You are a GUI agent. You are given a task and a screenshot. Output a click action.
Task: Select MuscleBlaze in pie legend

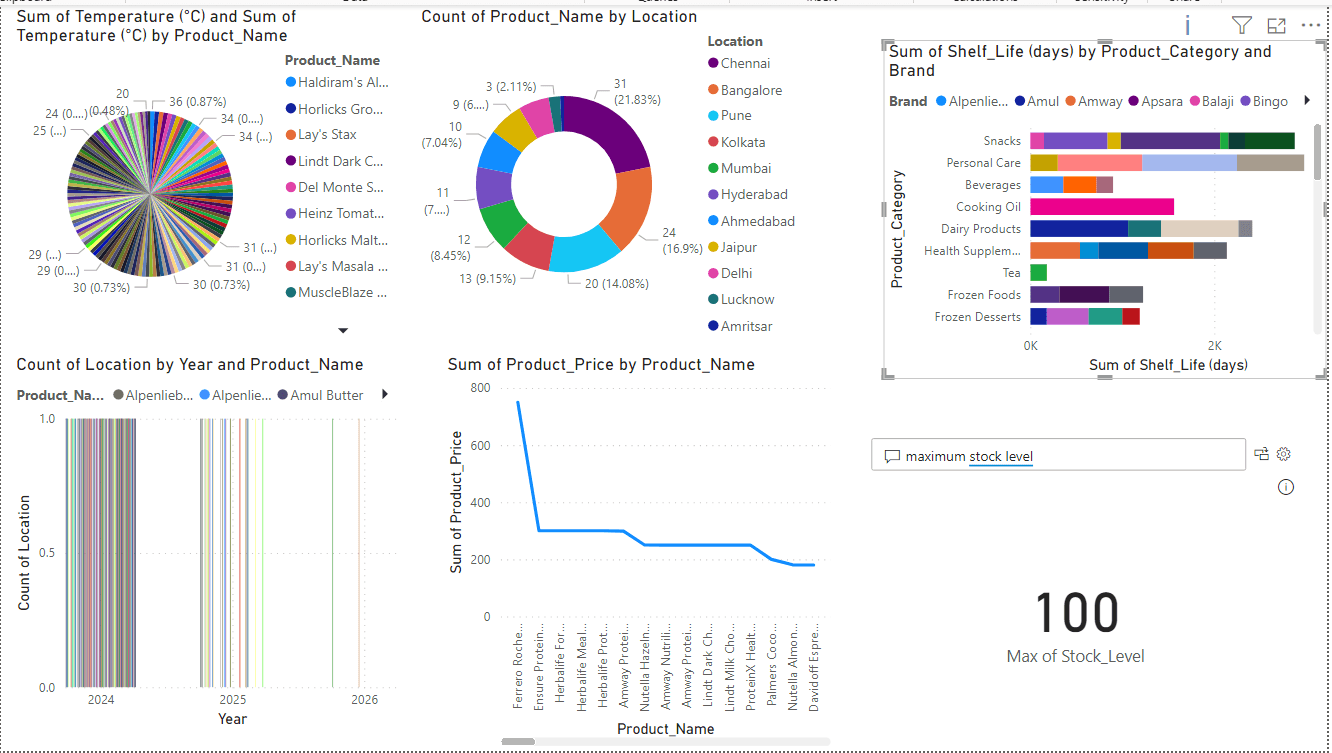tap(336, 292)
